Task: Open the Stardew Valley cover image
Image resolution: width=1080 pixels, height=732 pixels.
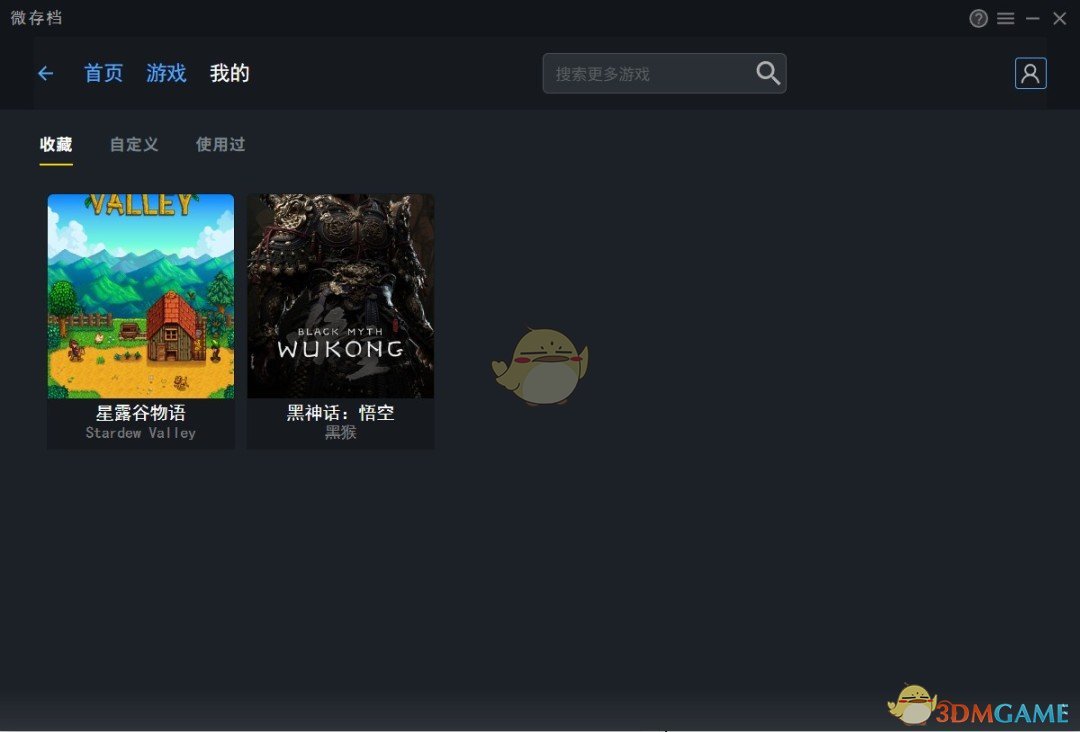Action: [x=141, y=296]
